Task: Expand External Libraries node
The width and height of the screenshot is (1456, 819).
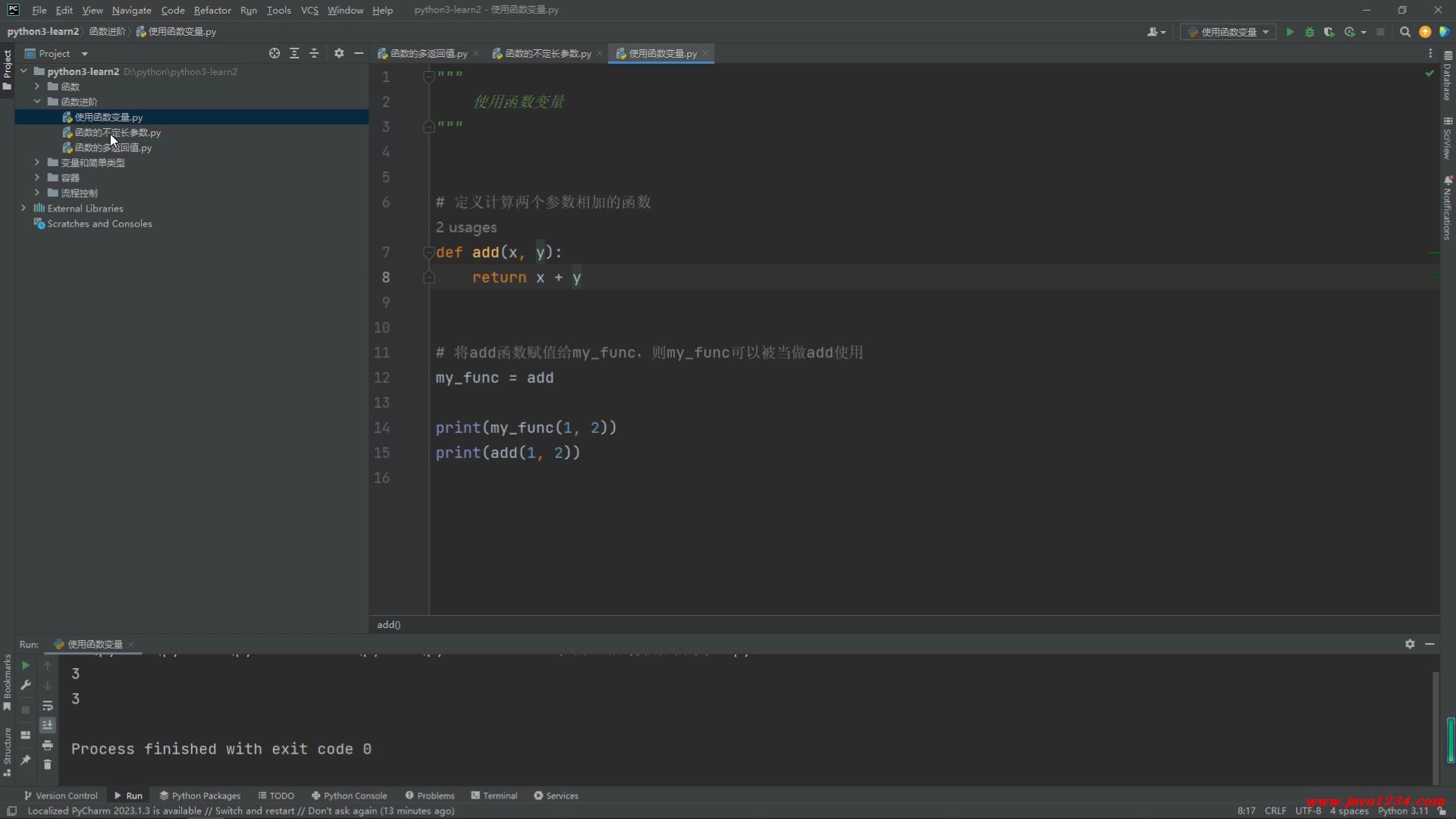Action: [24, 208]
